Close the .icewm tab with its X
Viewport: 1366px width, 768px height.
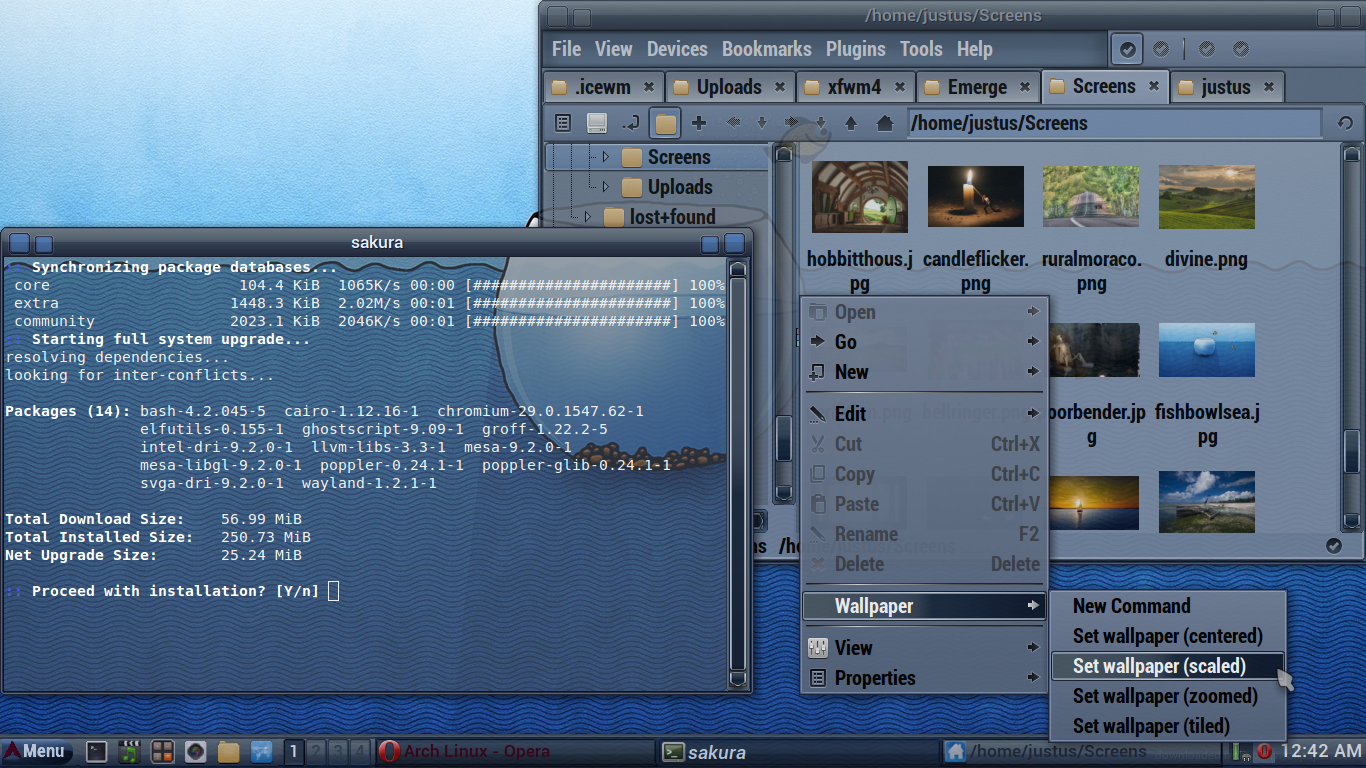tap(649, 87)
